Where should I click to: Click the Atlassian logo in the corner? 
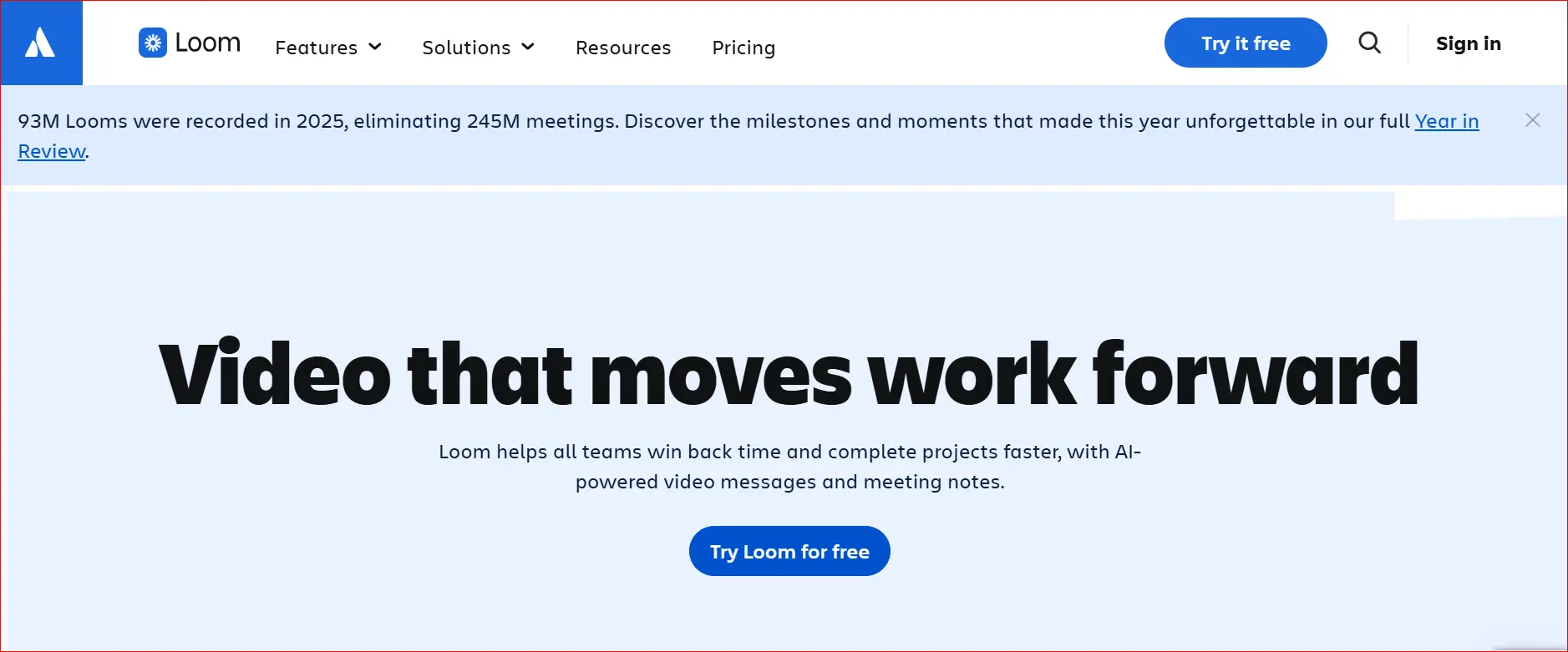(x=40, y=43)
